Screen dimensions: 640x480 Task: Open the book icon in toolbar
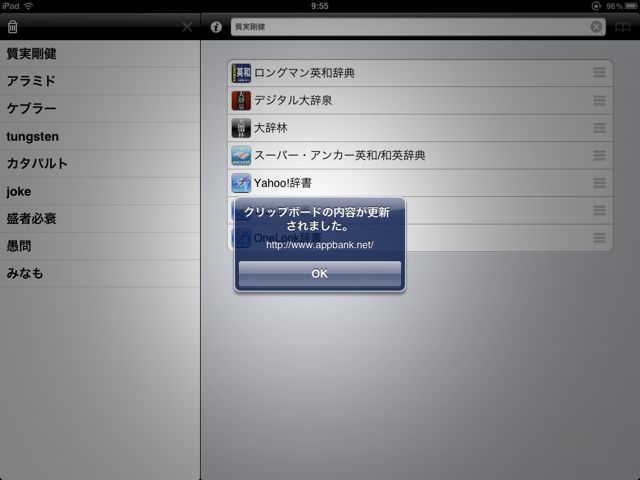(623, 27)
